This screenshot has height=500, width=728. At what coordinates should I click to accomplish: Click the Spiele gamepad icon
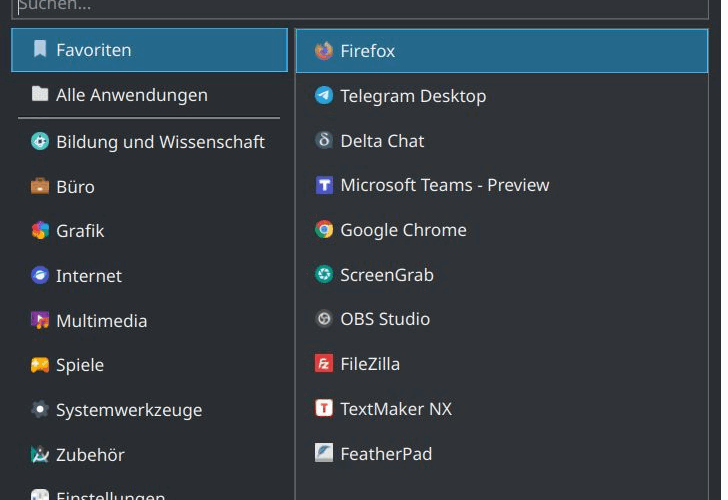coord(40,365)
